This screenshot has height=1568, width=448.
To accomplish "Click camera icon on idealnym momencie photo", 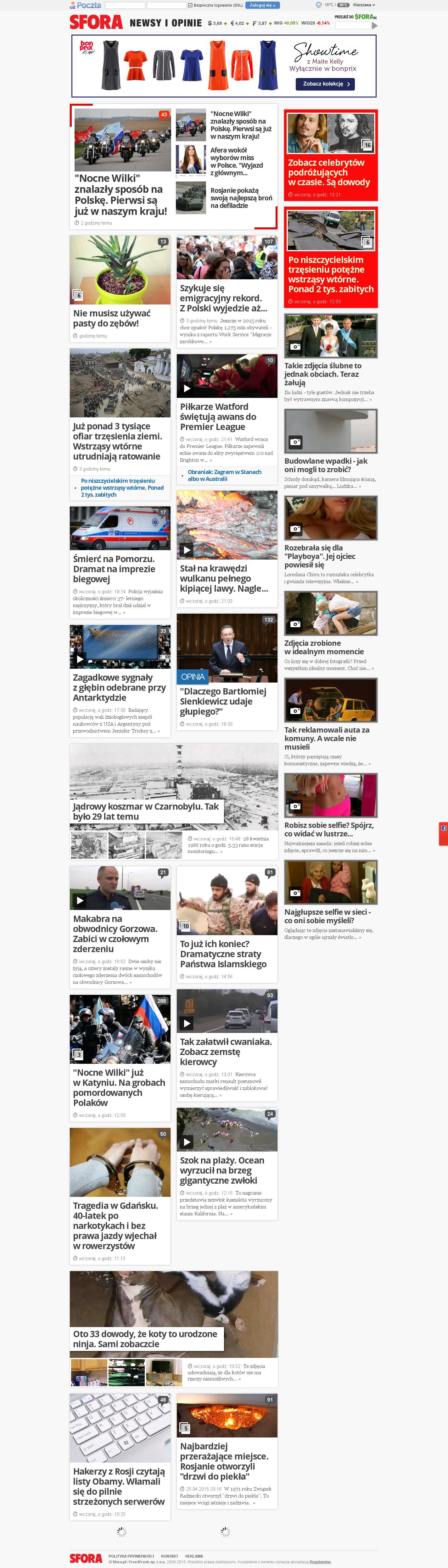I will point(295,624).
